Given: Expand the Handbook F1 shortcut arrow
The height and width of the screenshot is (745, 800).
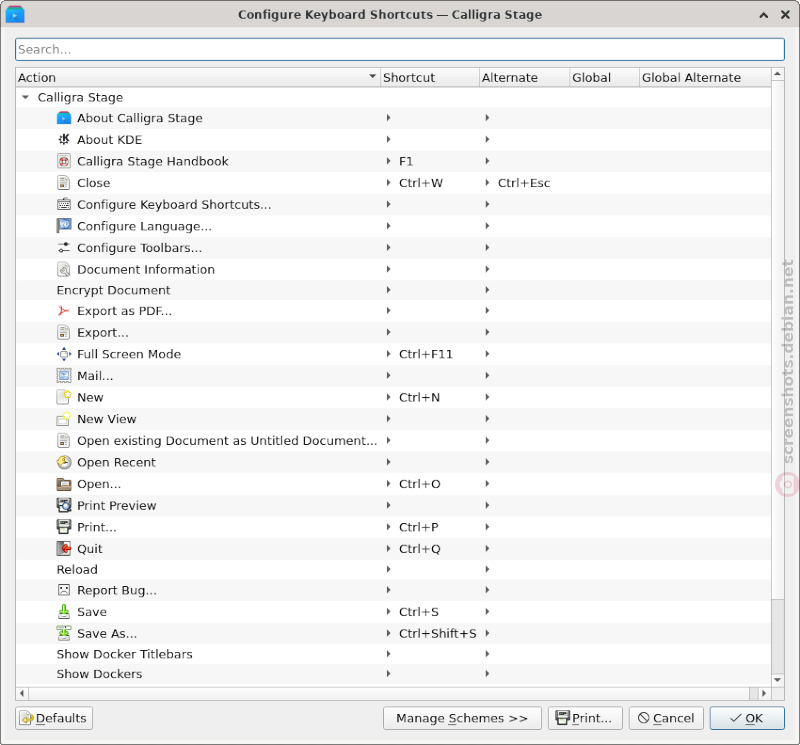Looking at the screenshot, I should pyautogui.click(x=389, y=161).
